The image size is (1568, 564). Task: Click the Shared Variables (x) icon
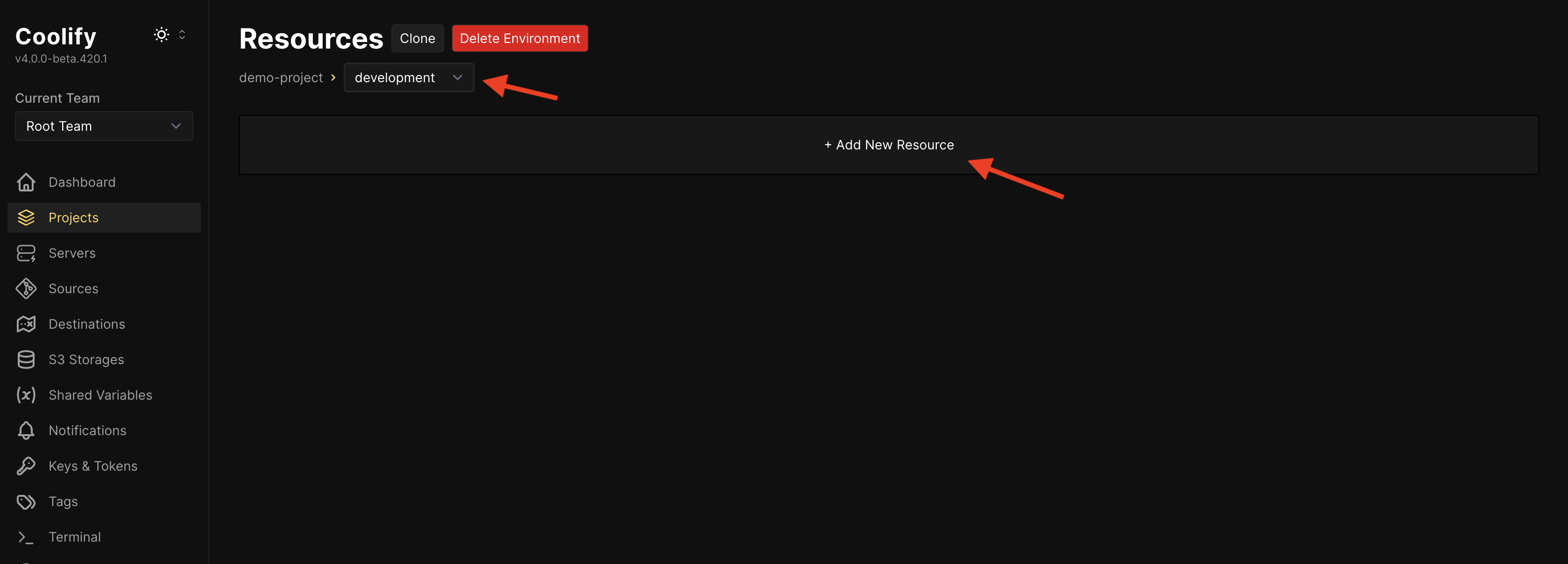(x=26, y=395)
